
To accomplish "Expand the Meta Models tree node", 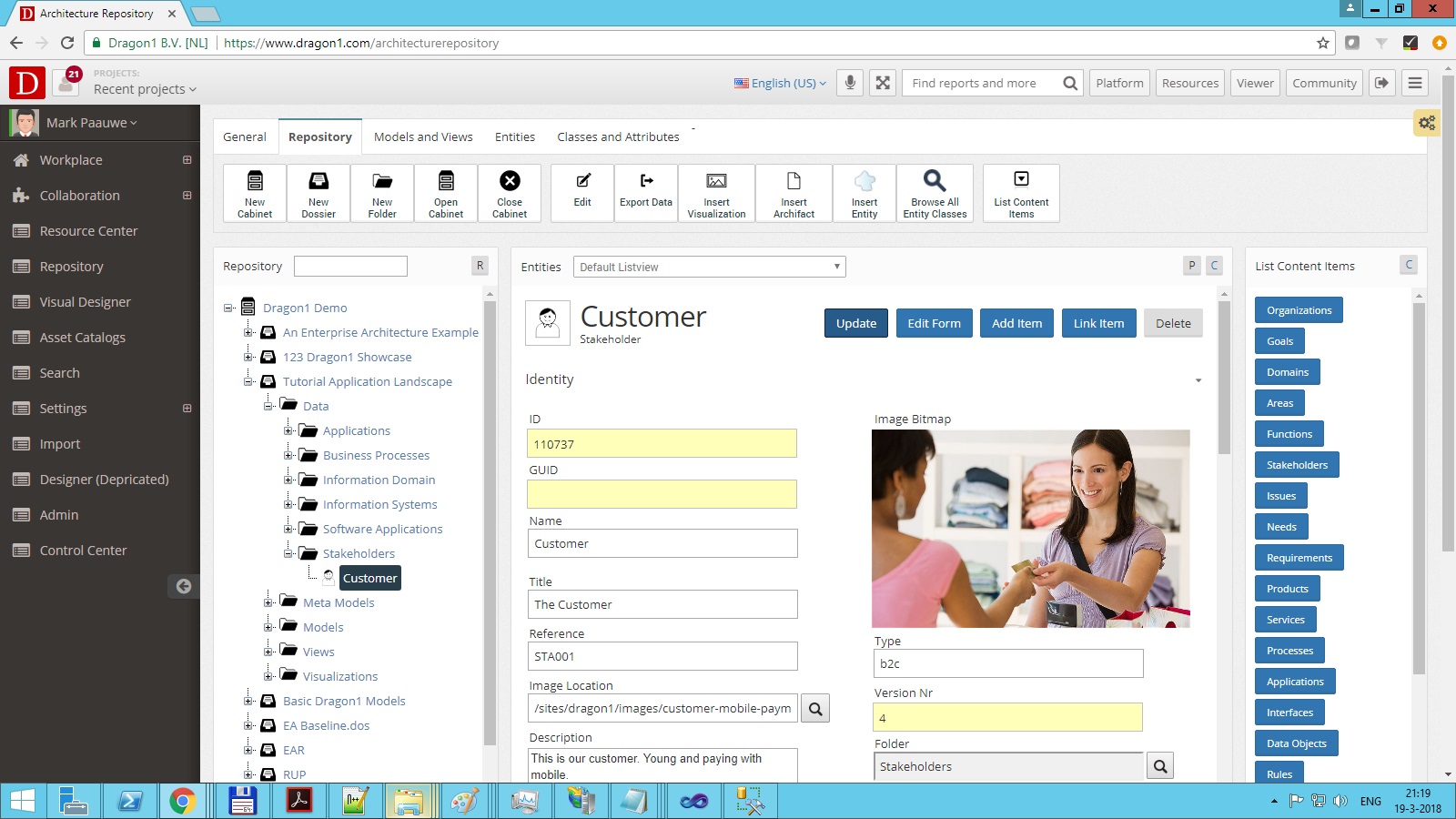I will (268, 602).
